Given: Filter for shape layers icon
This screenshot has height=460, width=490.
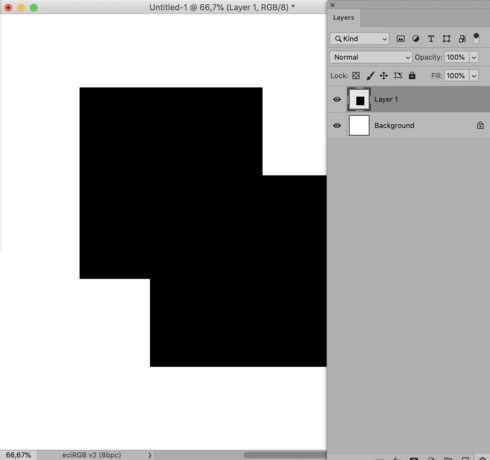Looking at the screenshot, I should pos(446,39).
